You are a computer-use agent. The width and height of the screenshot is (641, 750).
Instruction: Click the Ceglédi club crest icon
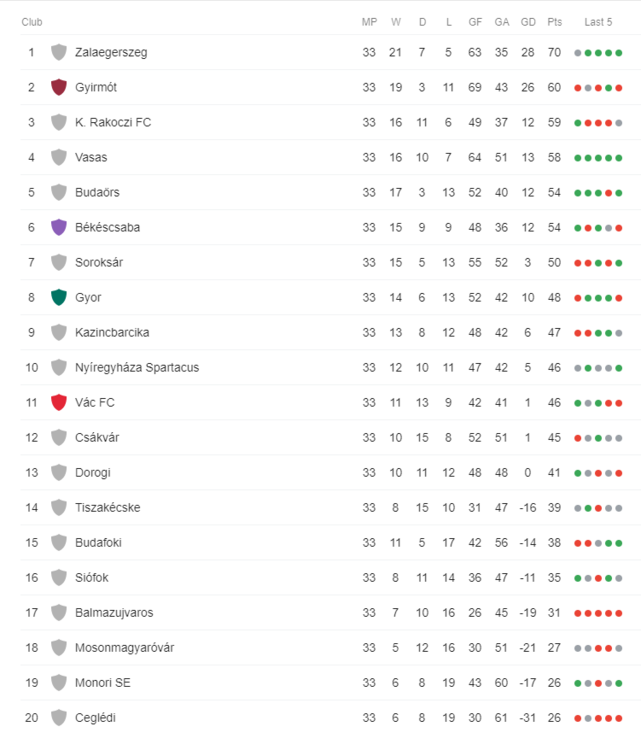click(x=59, y=717)
